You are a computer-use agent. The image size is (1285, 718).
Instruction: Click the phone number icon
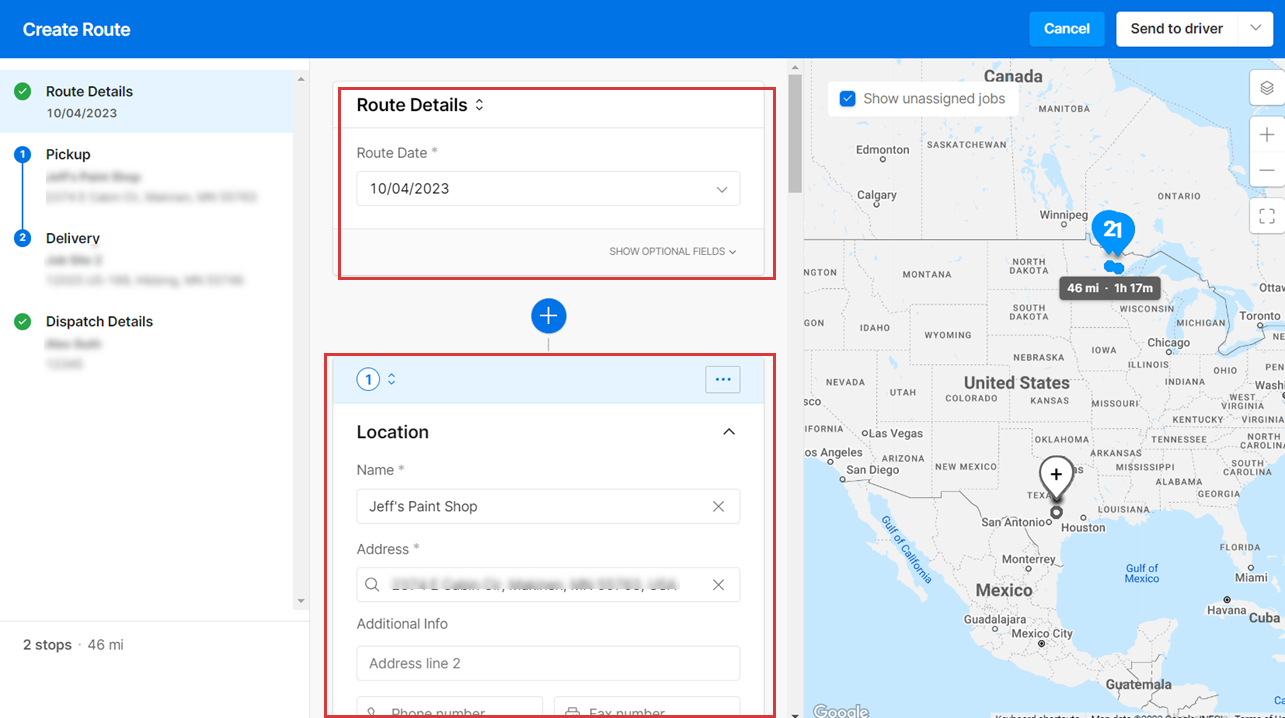371,711
